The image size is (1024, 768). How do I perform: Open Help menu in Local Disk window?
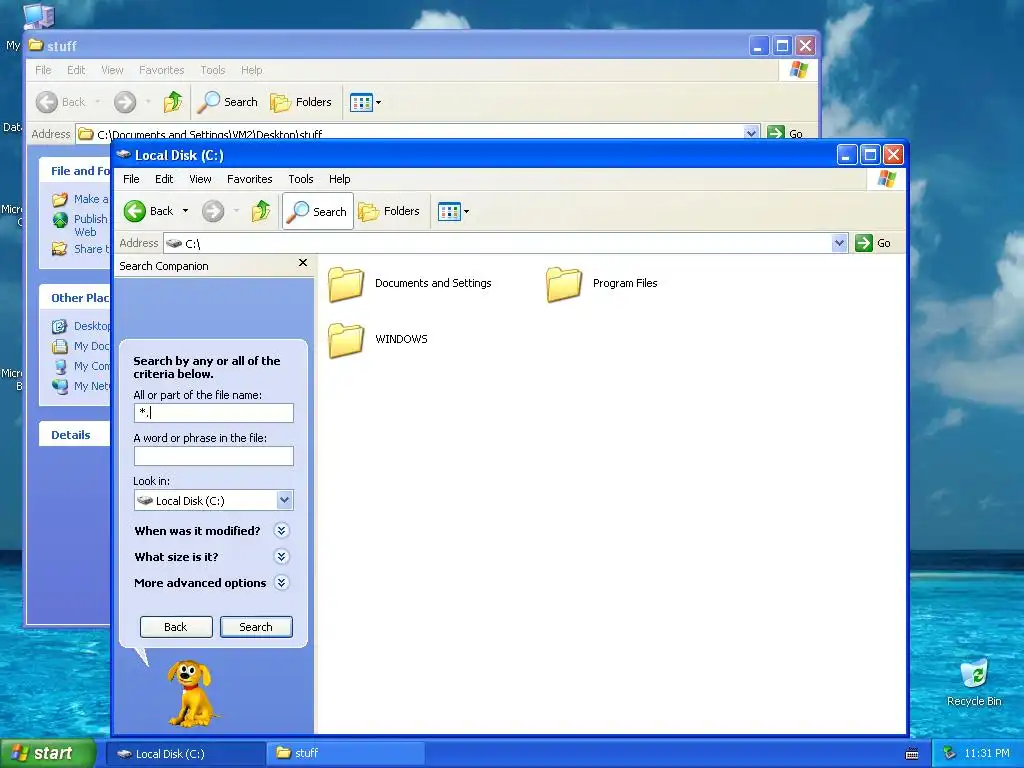(340, 179)
